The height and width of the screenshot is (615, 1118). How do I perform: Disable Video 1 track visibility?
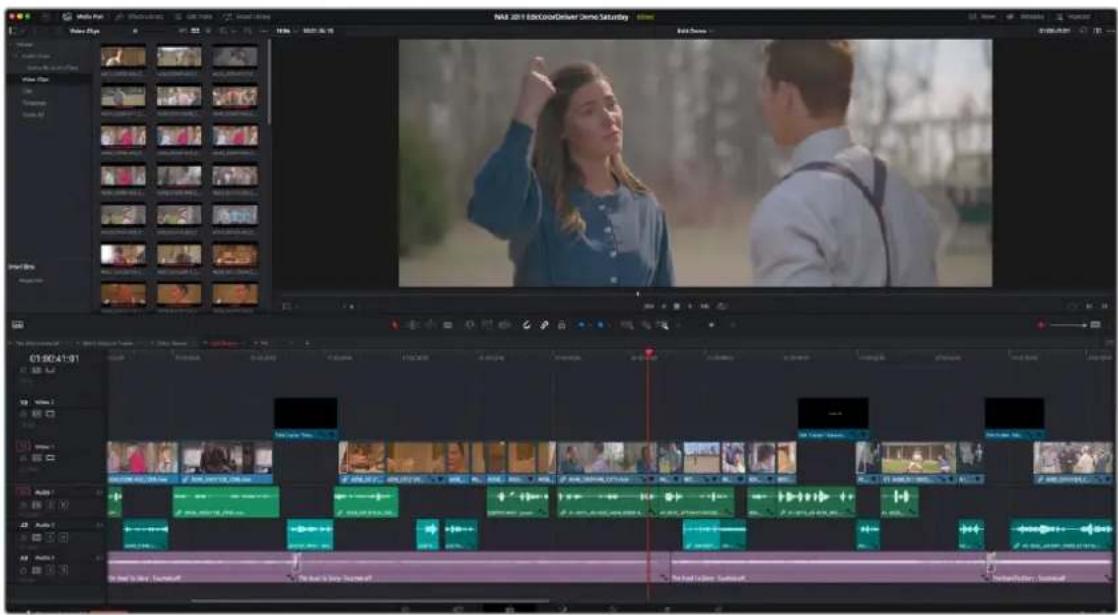[50, 458]
